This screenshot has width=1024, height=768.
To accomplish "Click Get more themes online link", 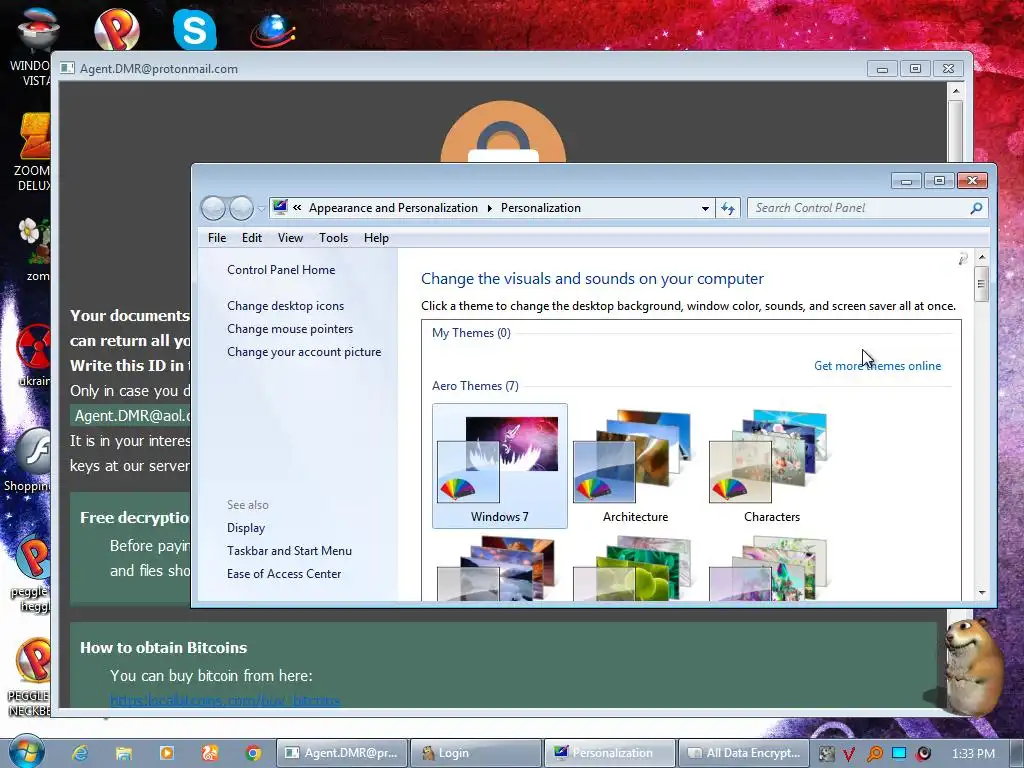I will [877, 366].
